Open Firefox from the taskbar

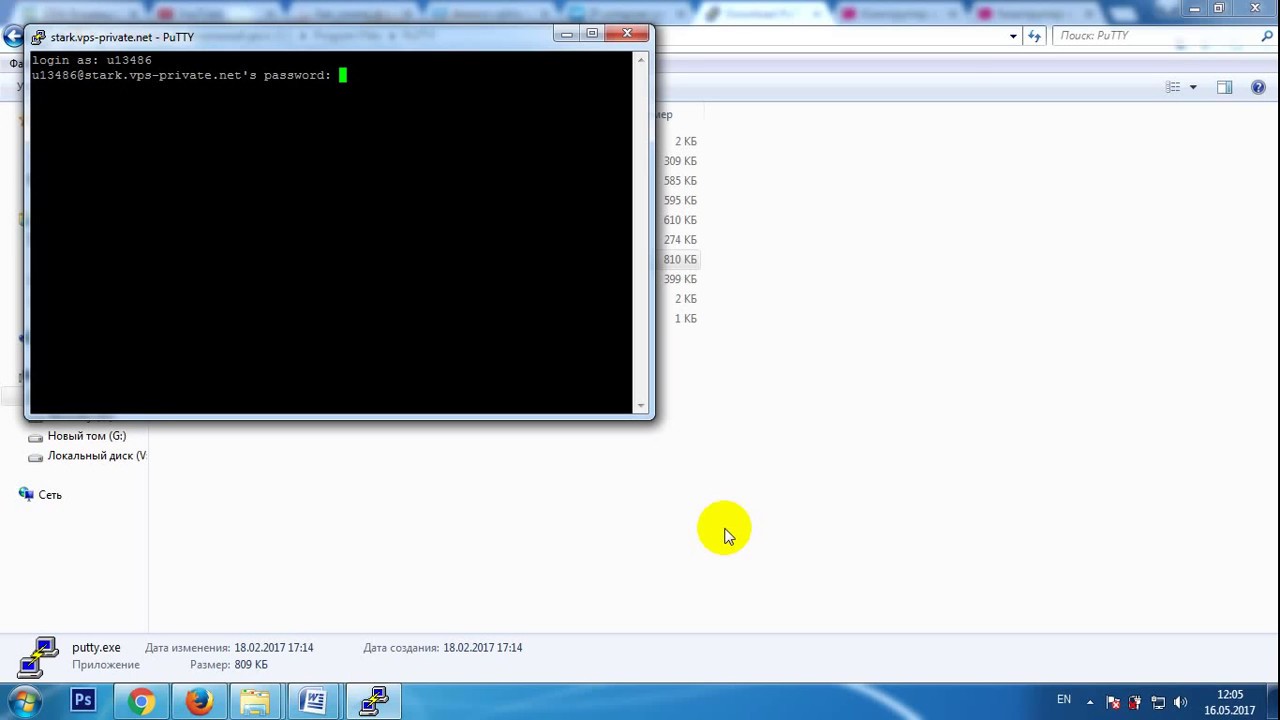(199, 701)
